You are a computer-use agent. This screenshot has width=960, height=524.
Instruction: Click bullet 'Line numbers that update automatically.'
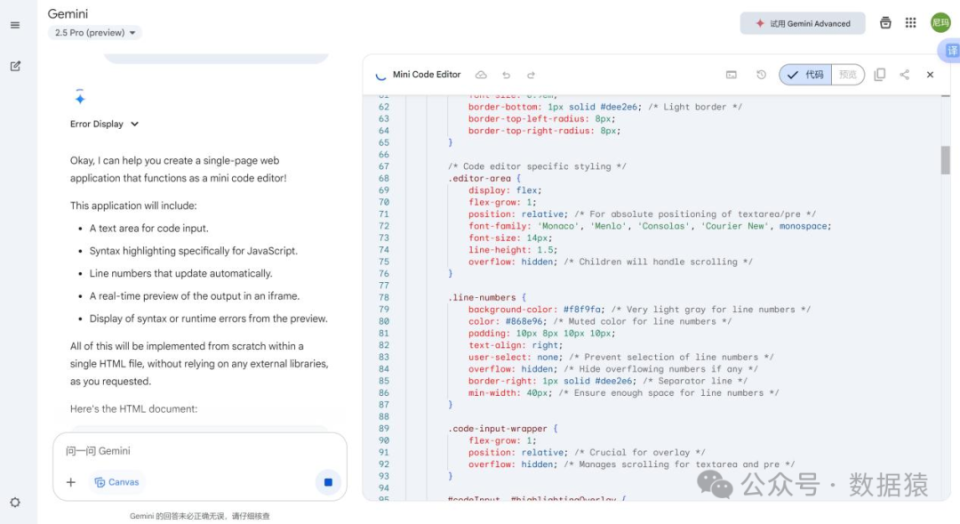(x=181, y=273)
